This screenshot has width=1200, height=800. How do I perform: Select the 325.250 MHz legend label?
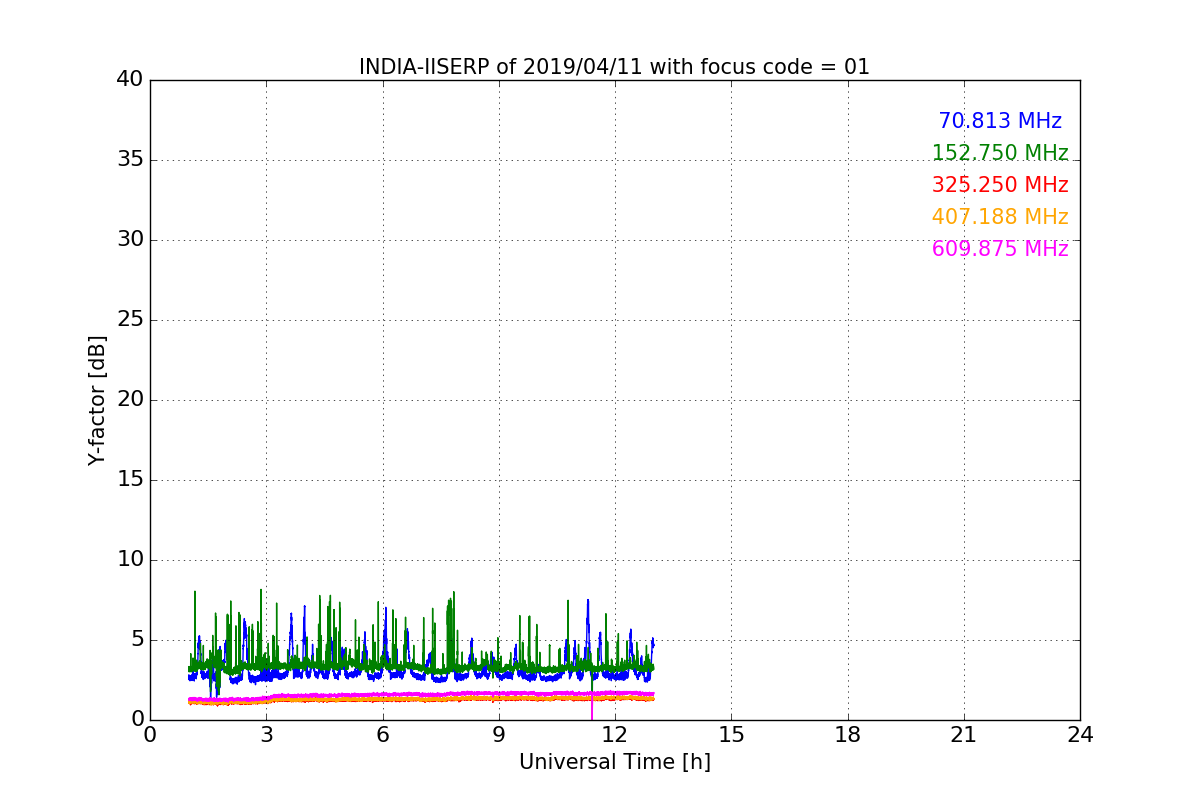(x=1000, y=185)
